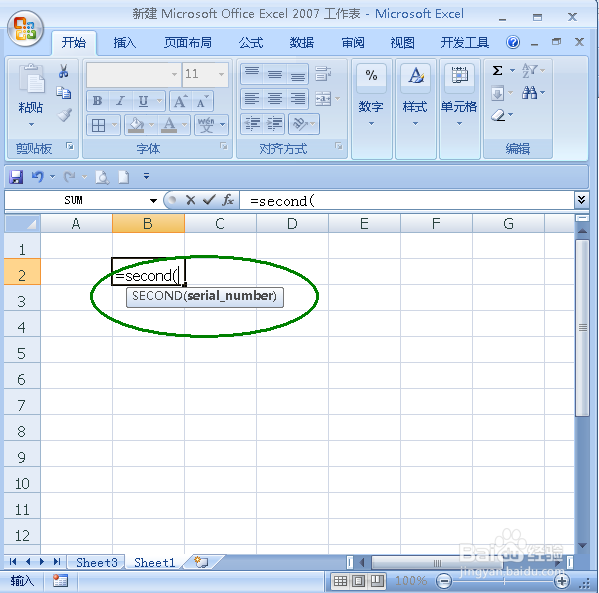Viewport: 599px width, 593px height.
Task: Increase font size with large A icon
Action: click(180, 101)
